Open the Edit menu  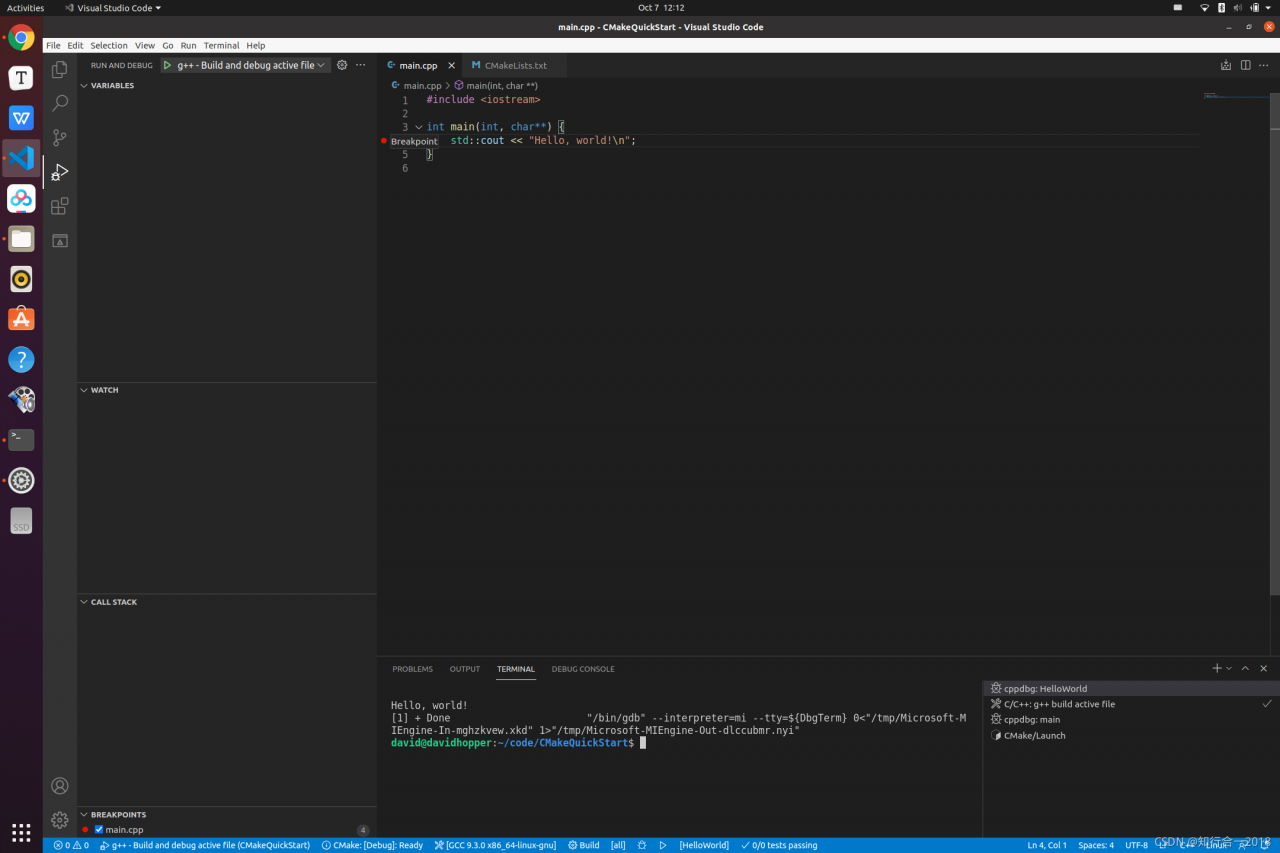pyautogui.click(x=75, y=45)
